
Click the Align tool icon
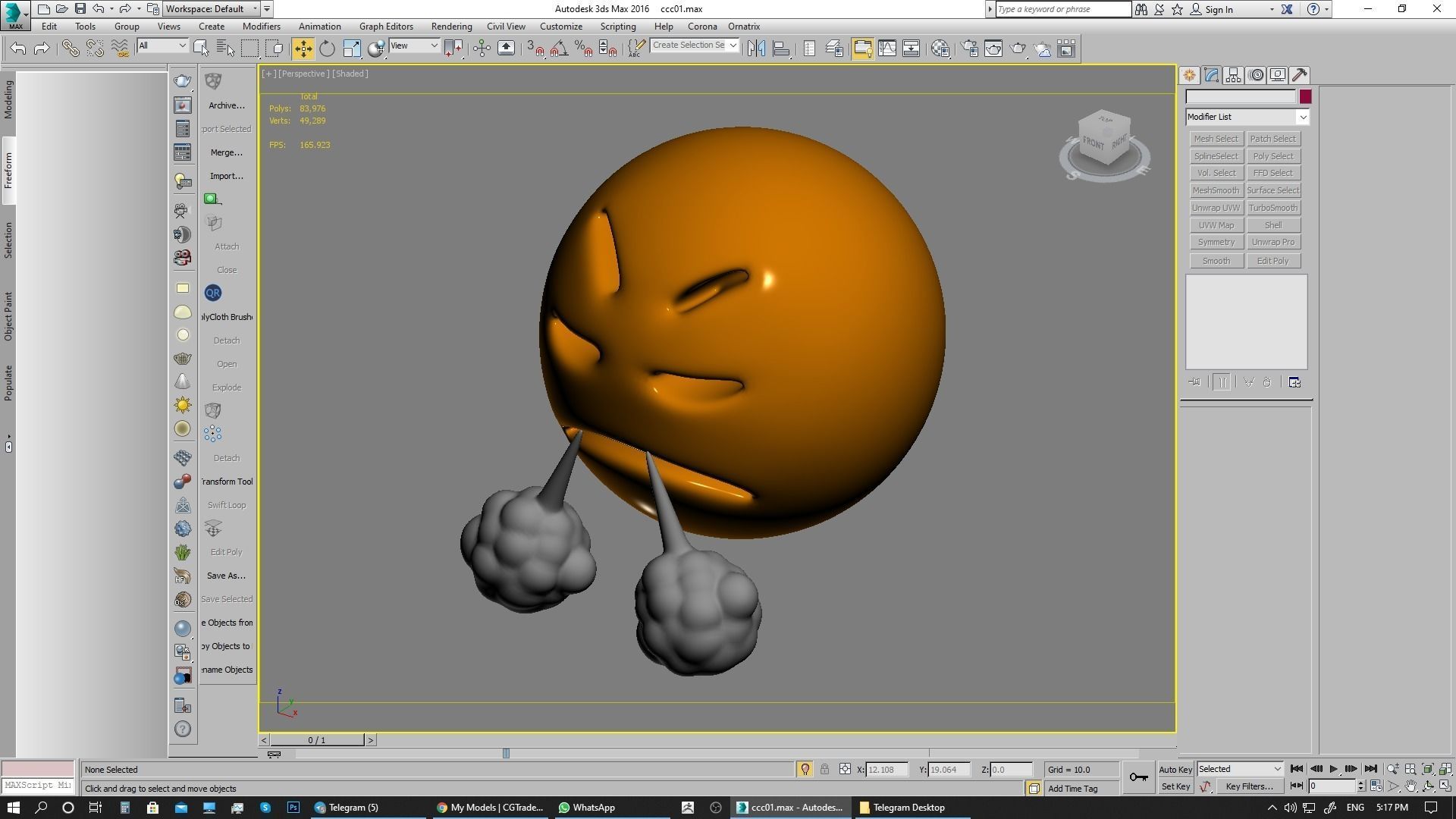click(781, 49)
